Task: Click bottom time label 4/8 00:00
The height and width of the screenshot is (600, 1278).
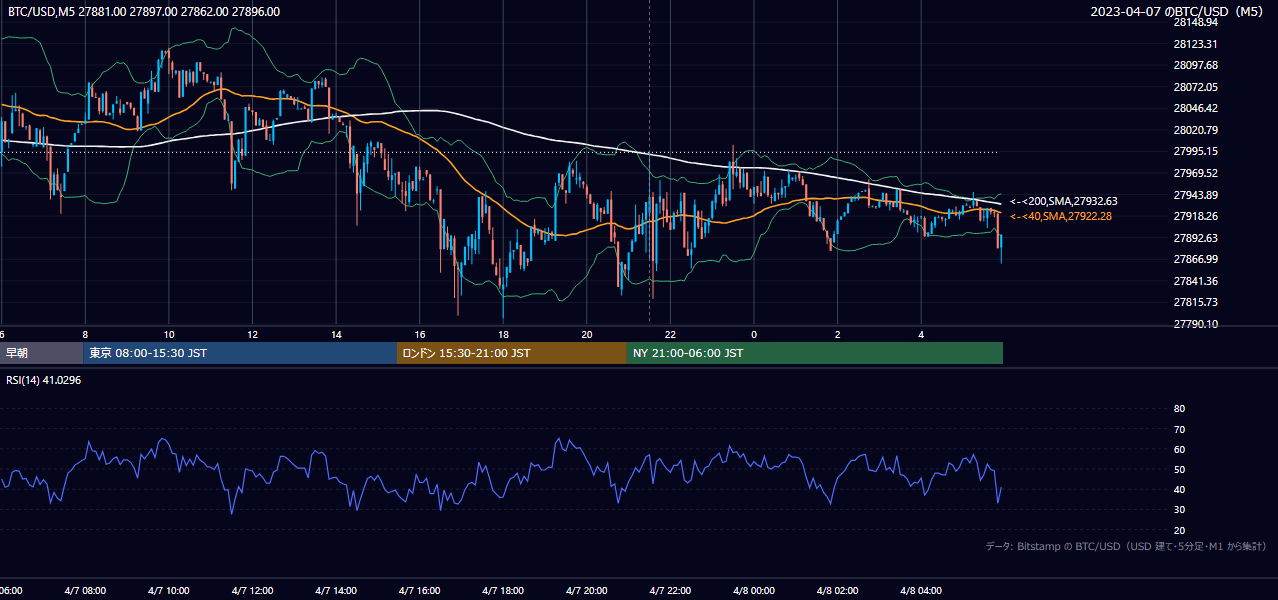Action: [754, 591]
